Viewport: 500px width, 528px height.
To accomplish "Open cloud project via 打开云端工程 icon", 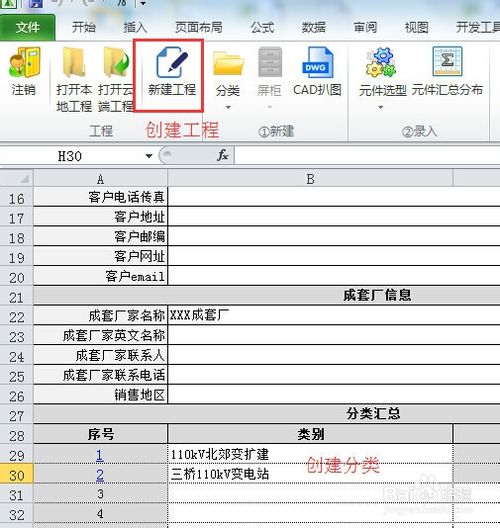I will coord(116,62).
